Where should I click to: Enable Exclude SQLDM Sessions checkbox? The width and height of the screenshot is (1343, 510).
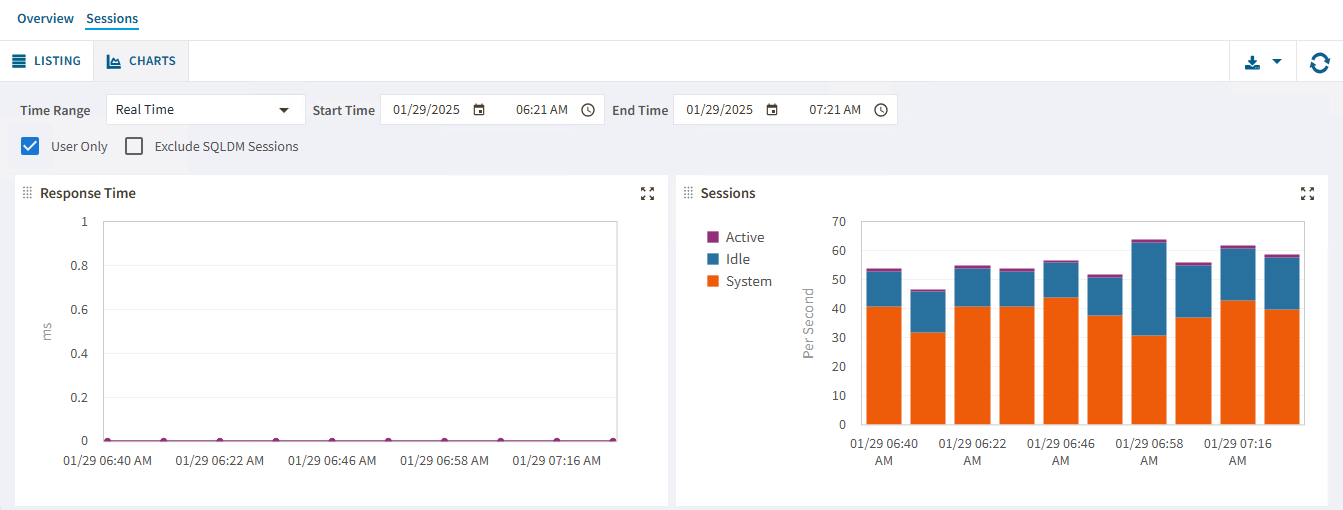pos(134,146)
